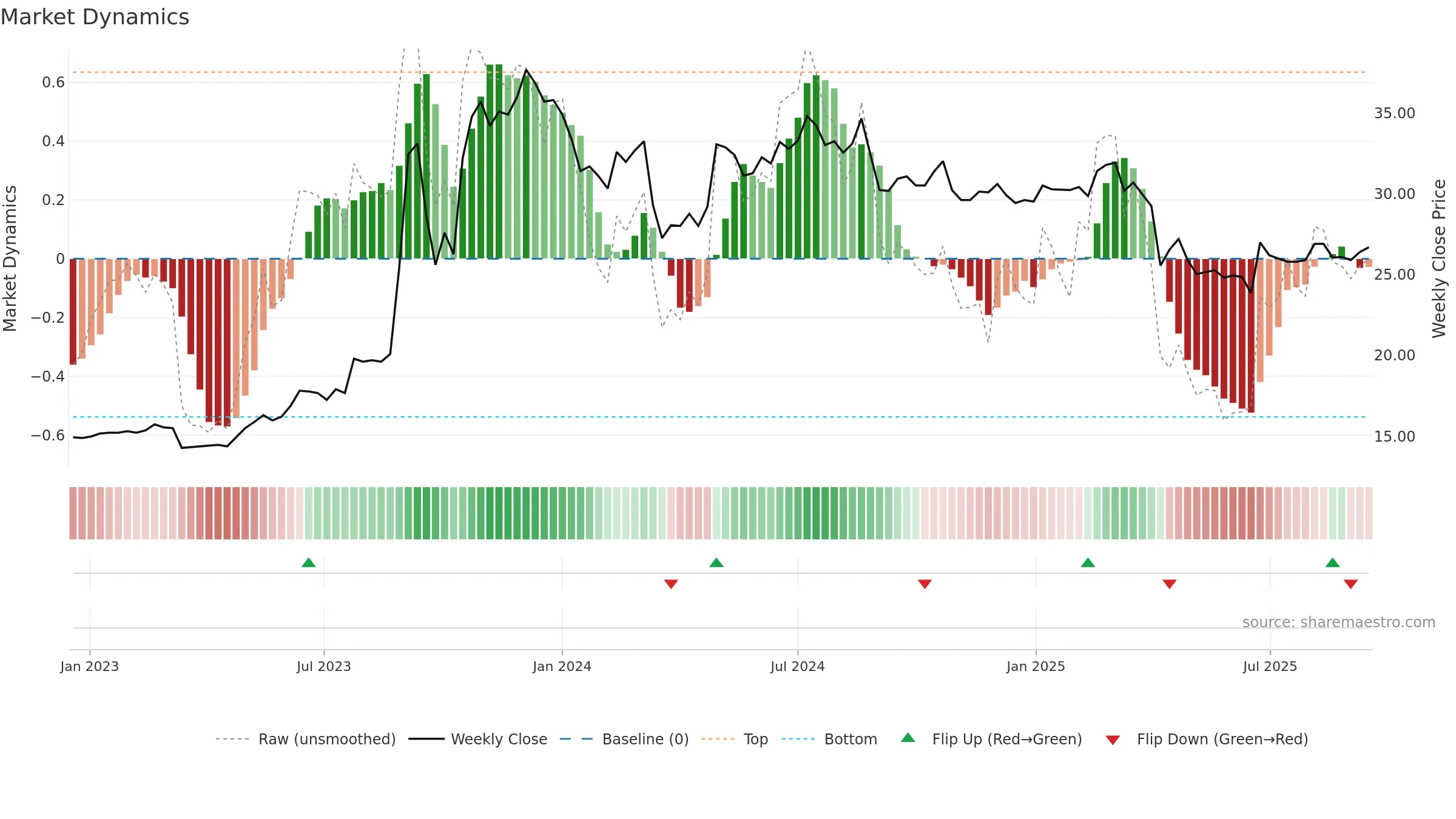The width and height of the screenshot is (1456, 819).
Task: Click the −0.4 left axis tick label
Action: coord(48,377)
